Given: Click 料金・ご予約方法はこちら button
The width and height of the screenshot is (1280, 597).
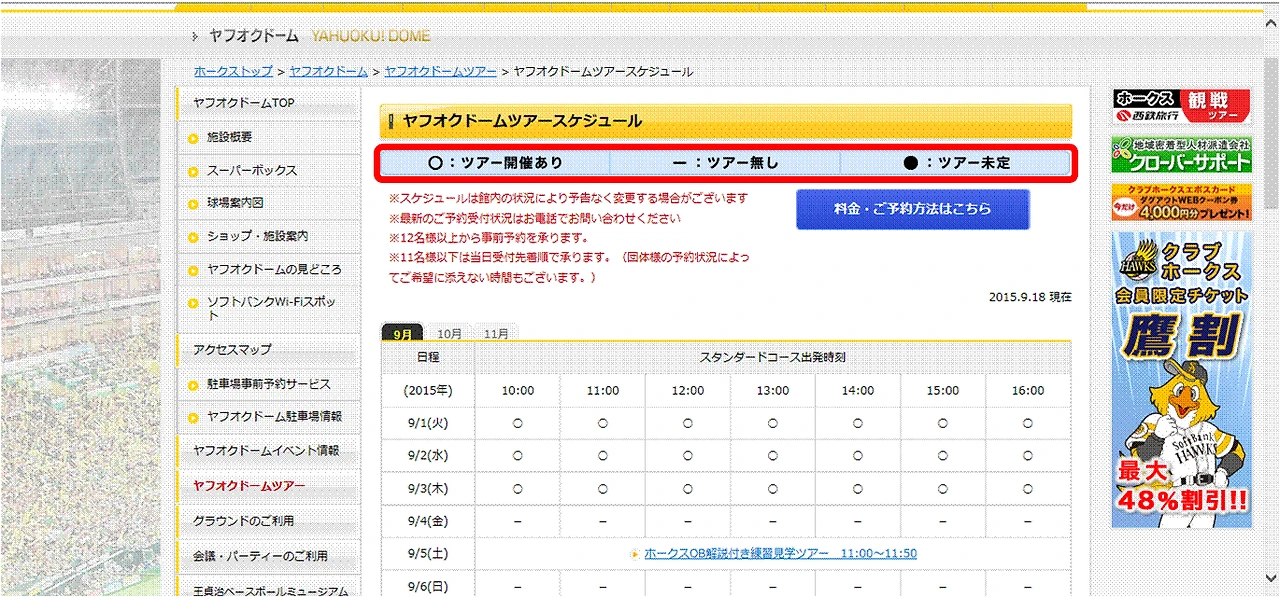Looking at the screenshot, I should 912,209.
